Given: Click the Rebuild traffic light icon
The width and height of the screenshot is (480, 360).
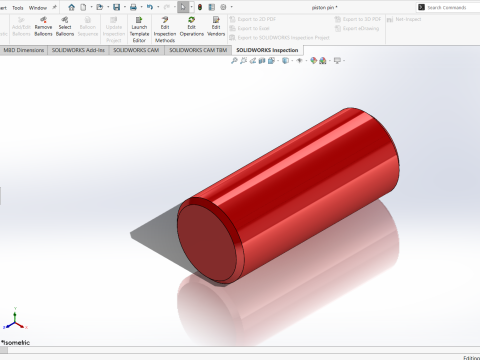Looking at the screenshot, I should 200,7.
